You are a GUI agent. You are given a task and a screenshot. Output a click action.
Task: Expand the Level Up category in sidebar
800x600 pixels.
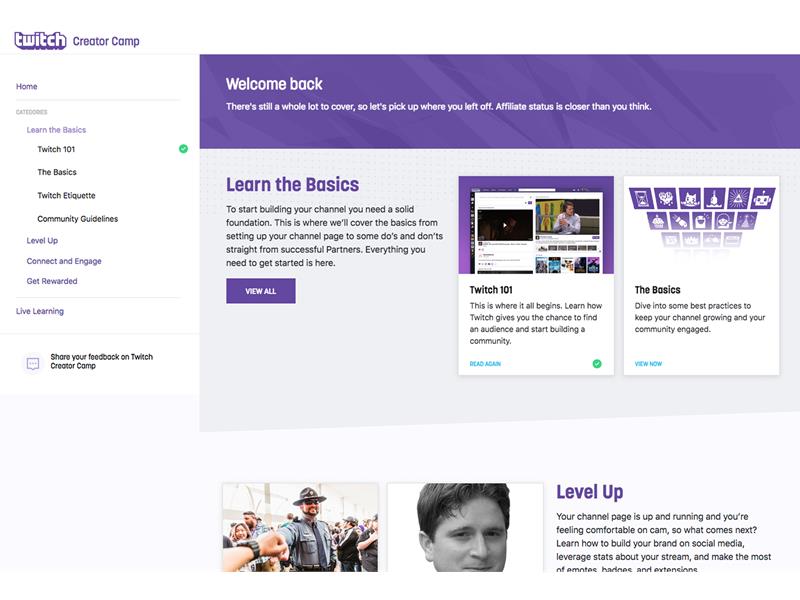42,241
